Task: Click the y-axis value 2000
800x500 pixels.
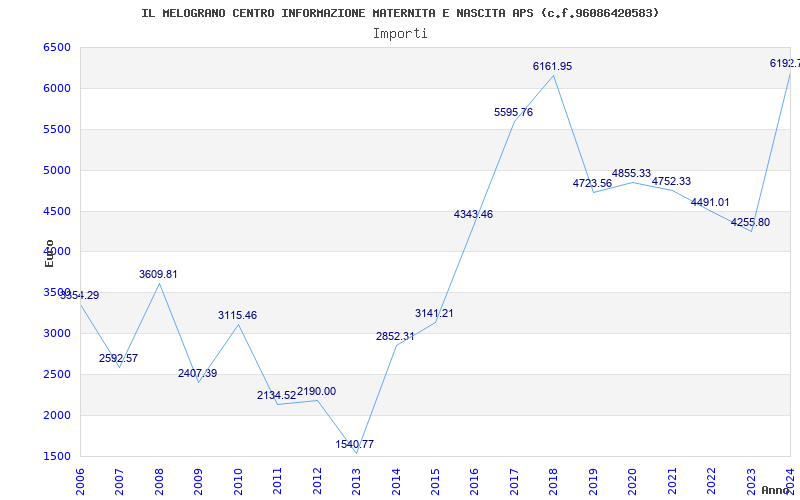Action: coord(57,415)
